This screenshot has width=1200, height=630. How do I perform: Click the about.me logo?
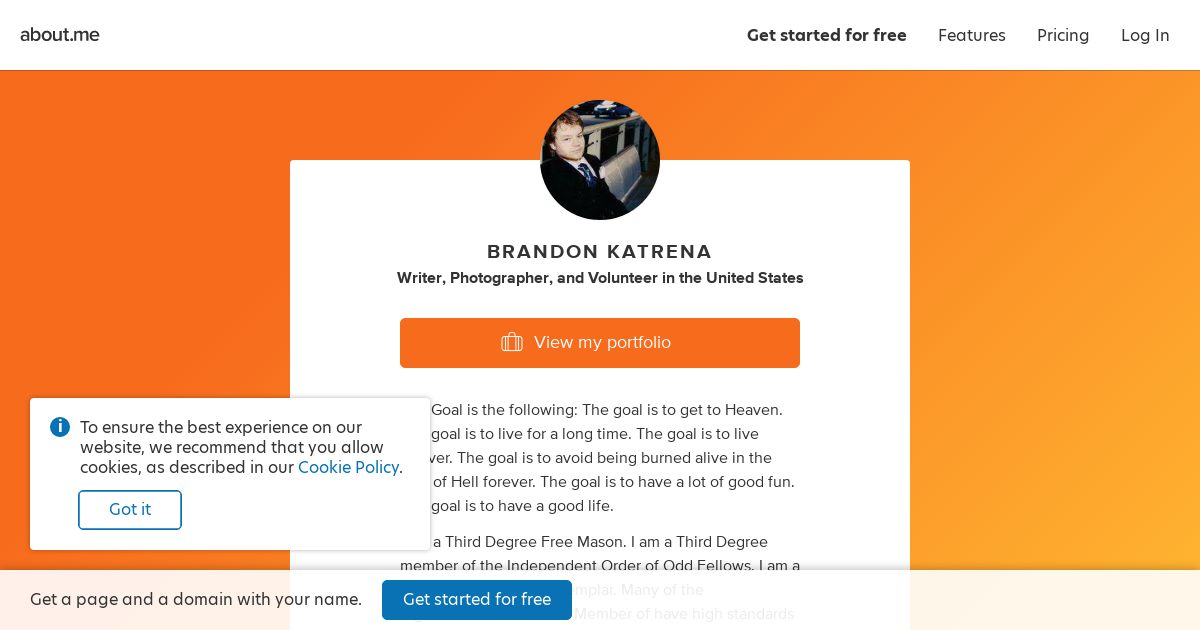pos(60,35)
